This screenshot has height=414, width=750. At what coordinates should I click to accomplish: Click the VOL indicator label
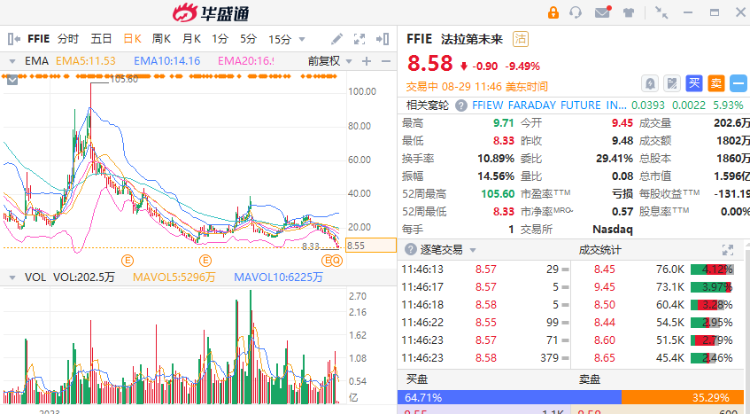click(x=35, y=277)
